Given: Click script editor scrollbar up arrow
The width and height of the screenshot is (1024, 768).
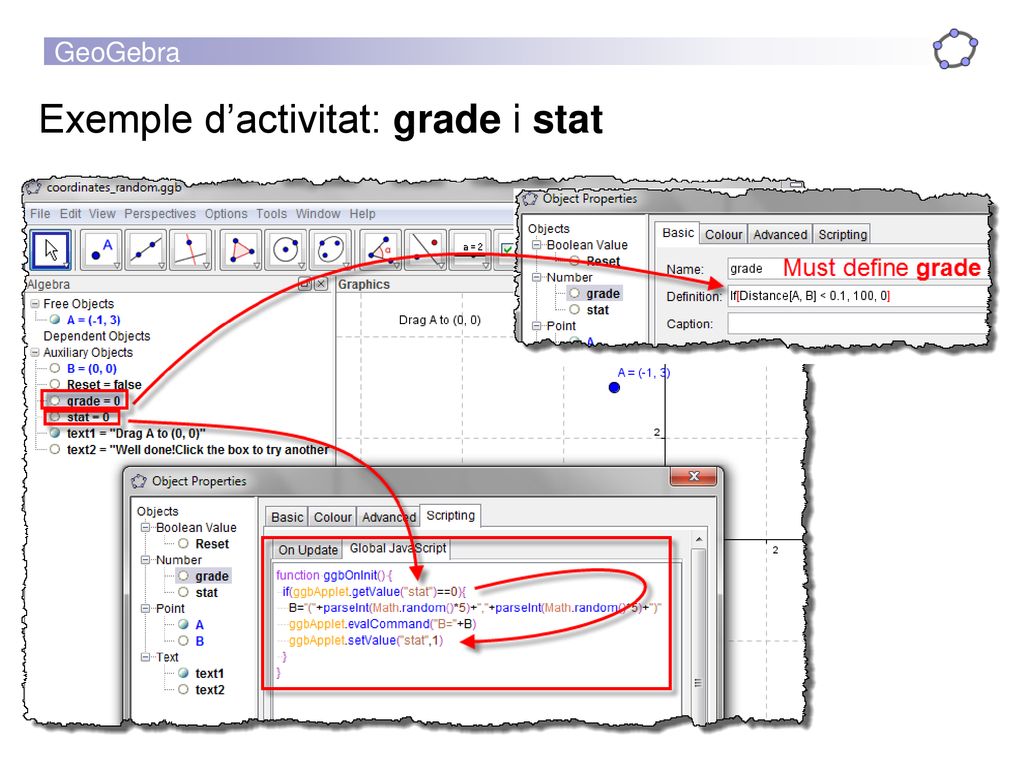Looking at the screenshot, I should (x=699, y=541).
